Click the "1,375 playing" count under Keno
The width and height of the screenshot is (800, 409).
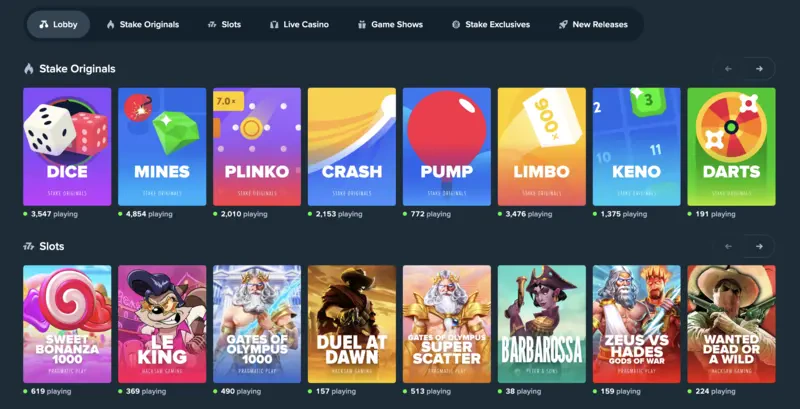pyautogui.click(x=623, y=214)
